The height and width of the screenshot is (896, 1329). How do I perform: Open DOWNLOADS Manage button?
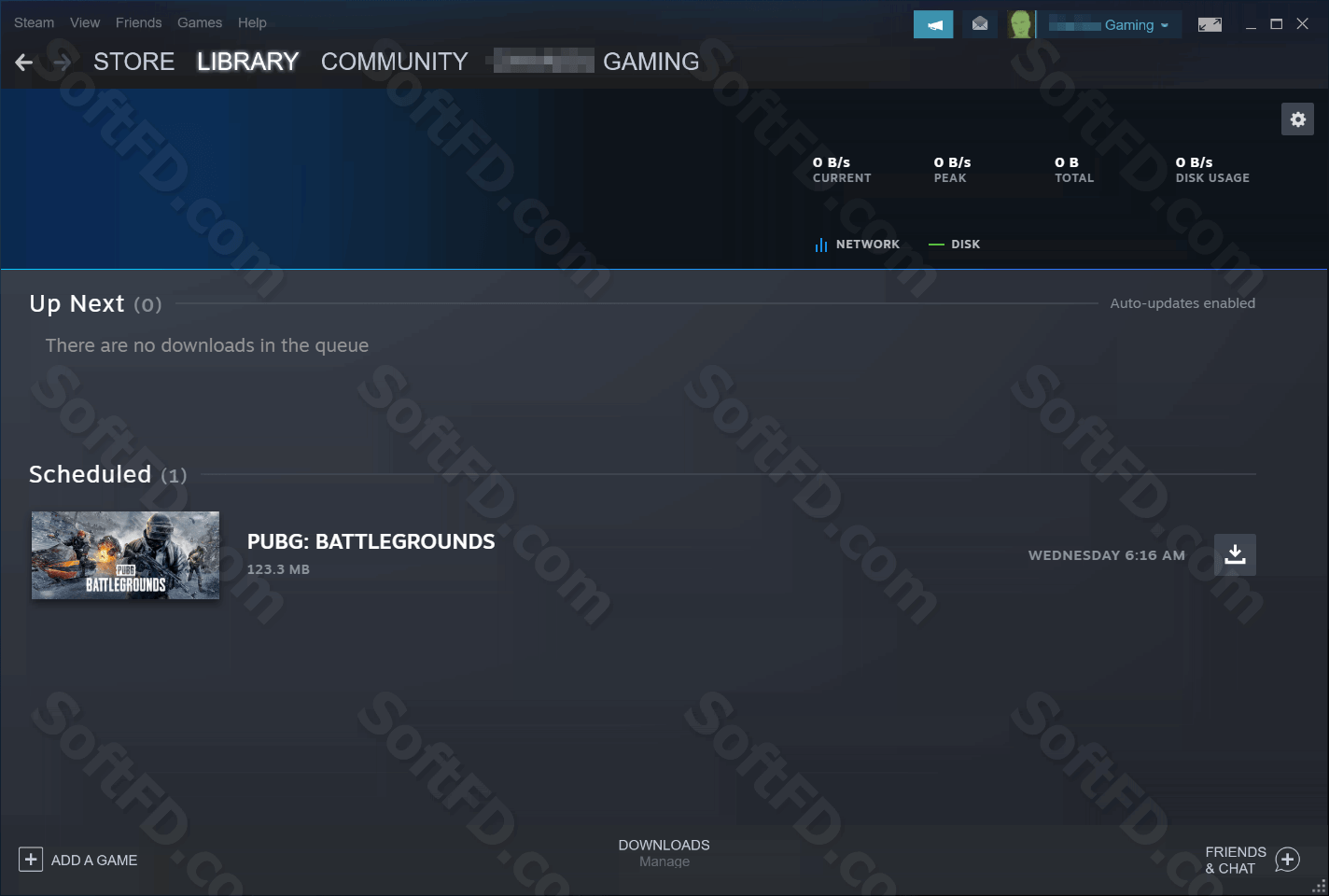[x=664, y=853]
